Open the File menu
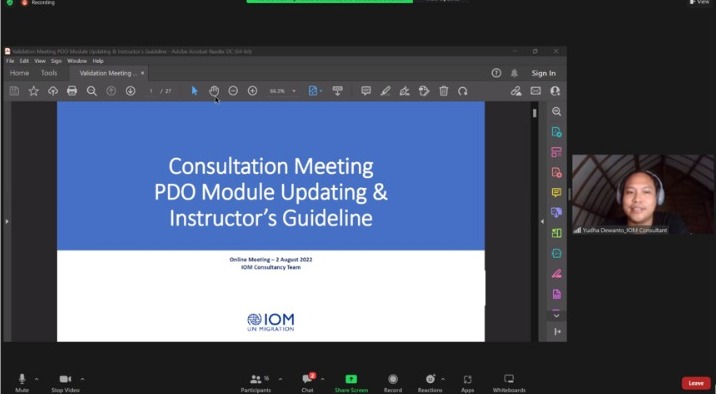716x394 pixels. (x=10, y=61)
